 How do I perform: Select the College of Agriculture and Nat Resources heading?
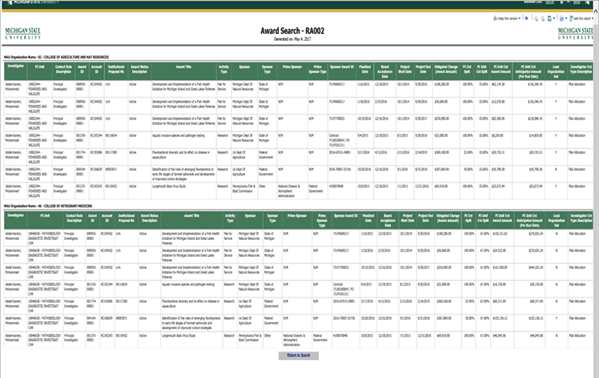[x=57, y=57]
